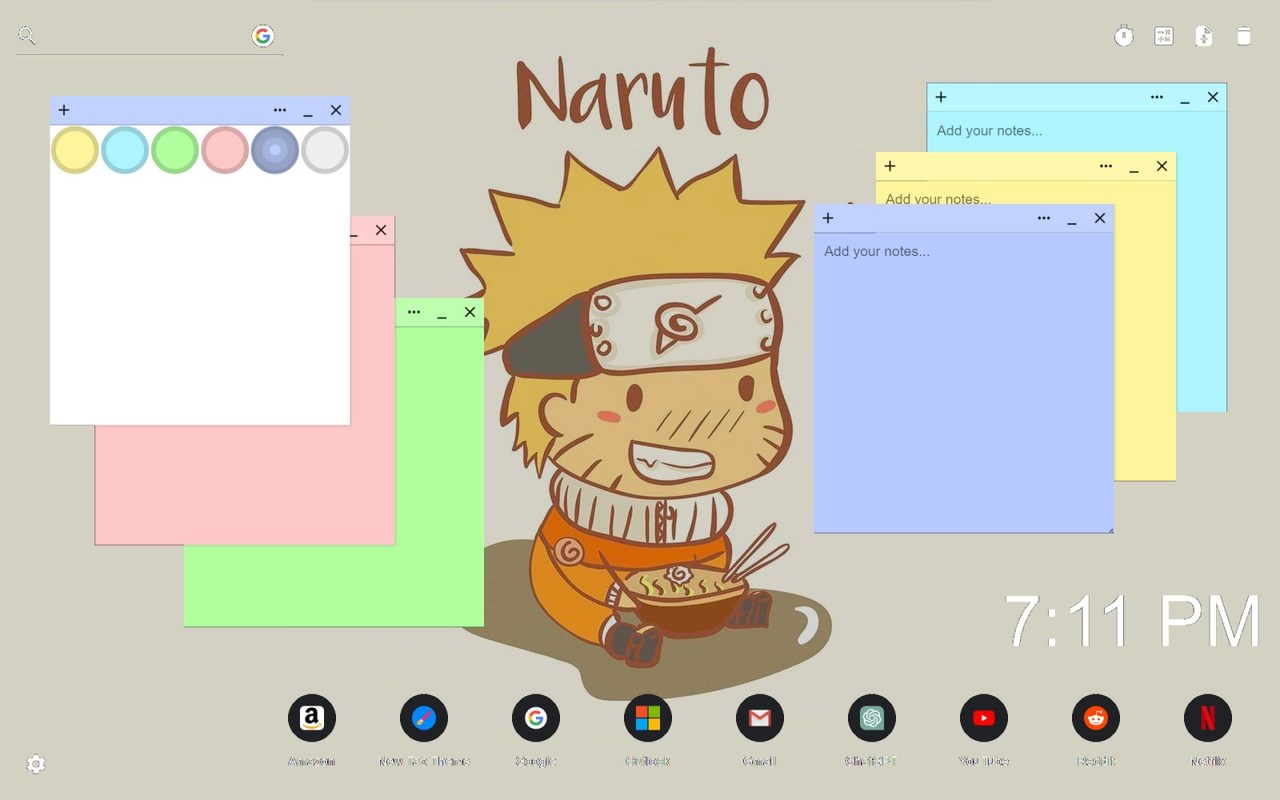Click the 7:11 PM clock
Viewport: 1280px width, 800px height.
tap(1132, 620)
